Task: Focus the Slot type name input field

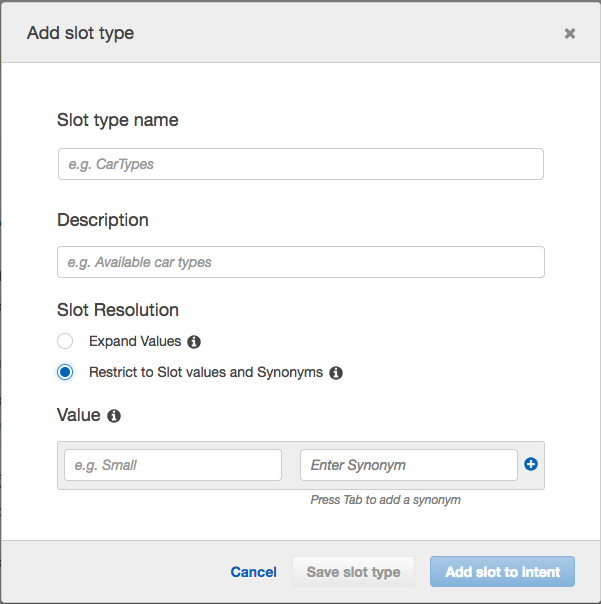Action: pos(300,164)
